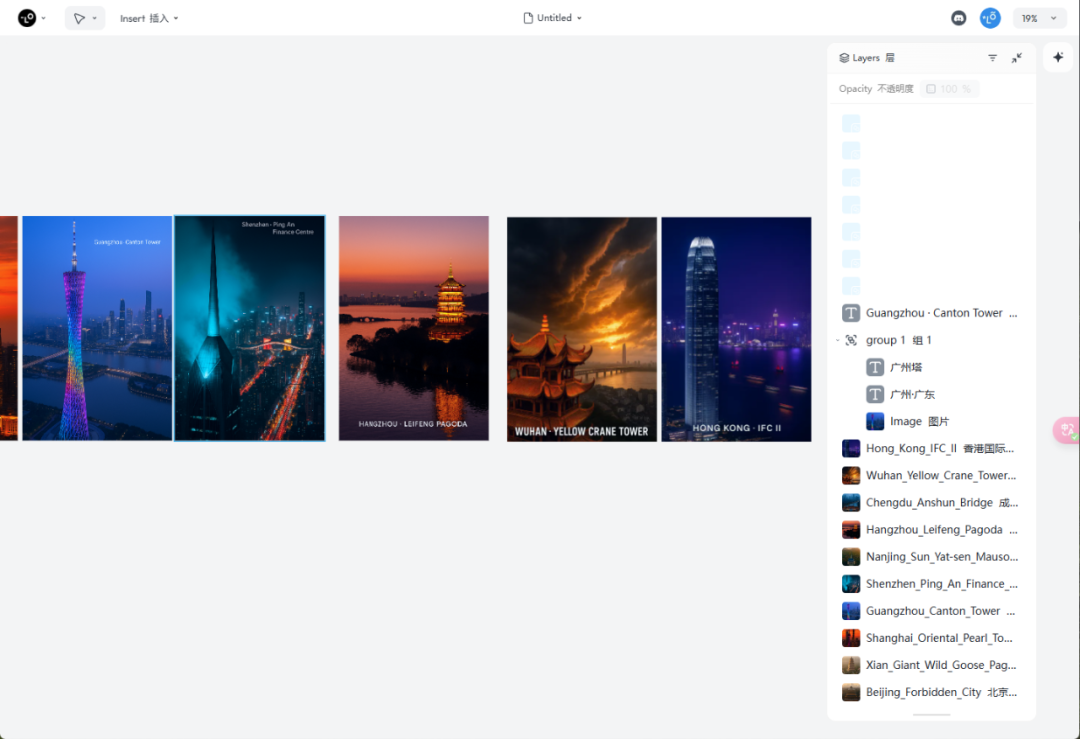Select the Beijing_Forbidden_City layer
The height and width of the screenshot is (739, 1080).
931,692
